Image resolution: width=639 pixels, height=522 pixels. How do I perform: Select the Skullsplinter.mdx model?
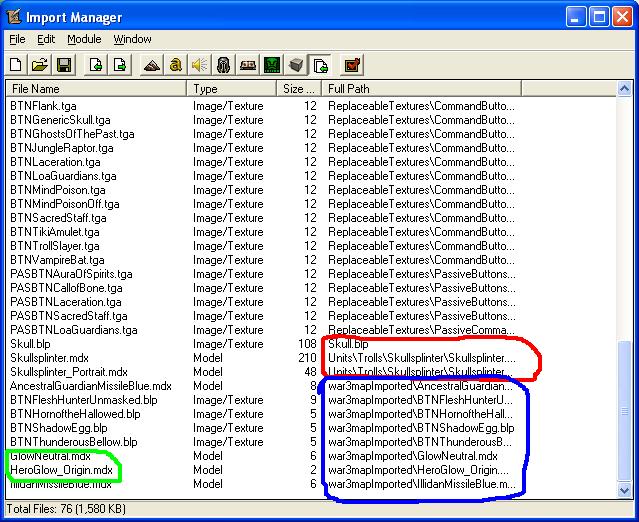point(49,358)
